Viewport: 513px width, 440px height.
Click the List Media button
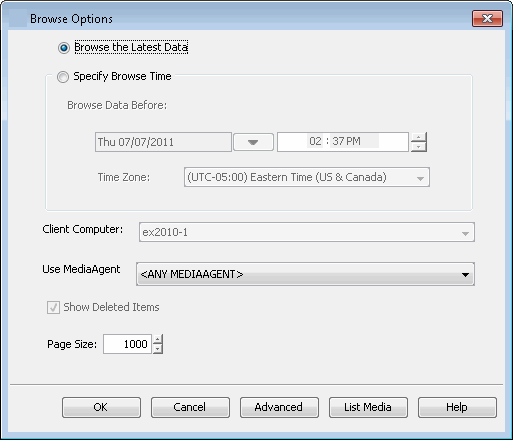pyautogui.click(x=368, y=407)
